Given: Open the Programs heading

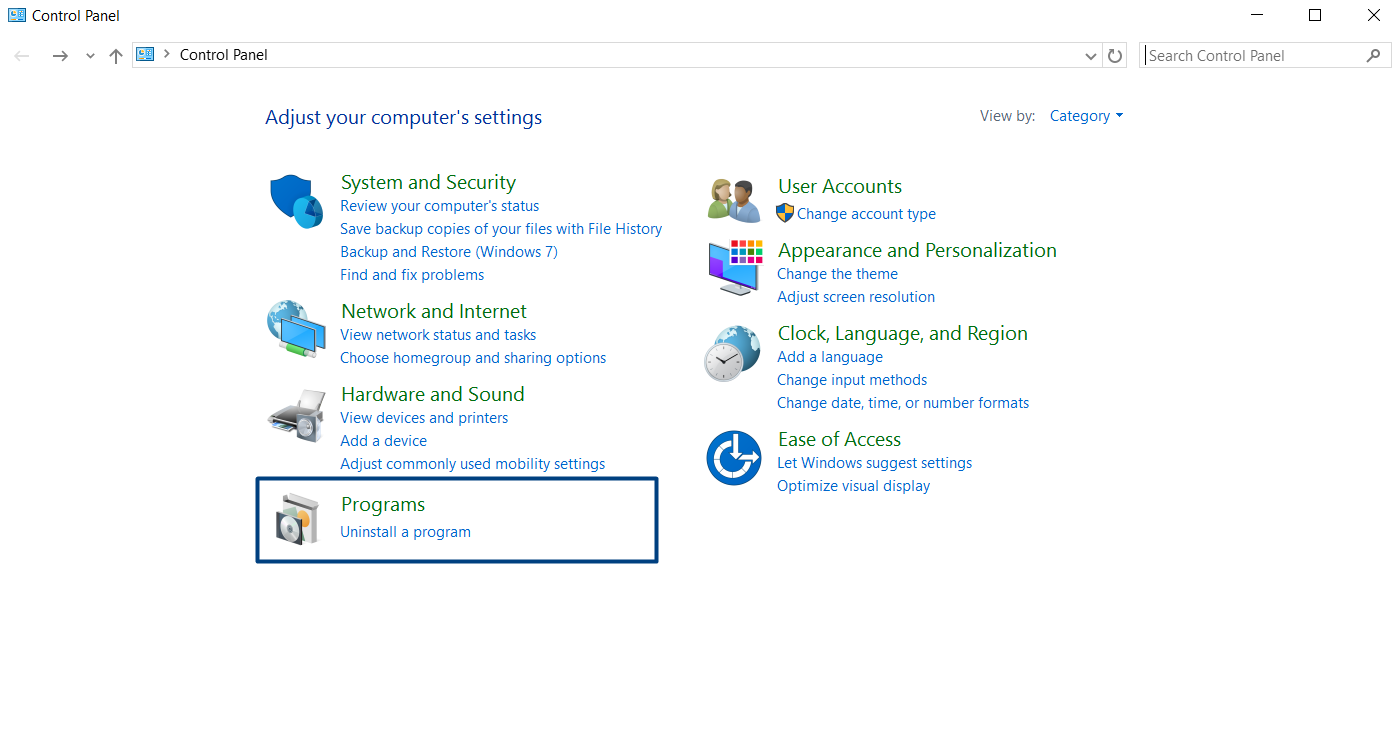Looking at the screenshot, I should 383,504.
